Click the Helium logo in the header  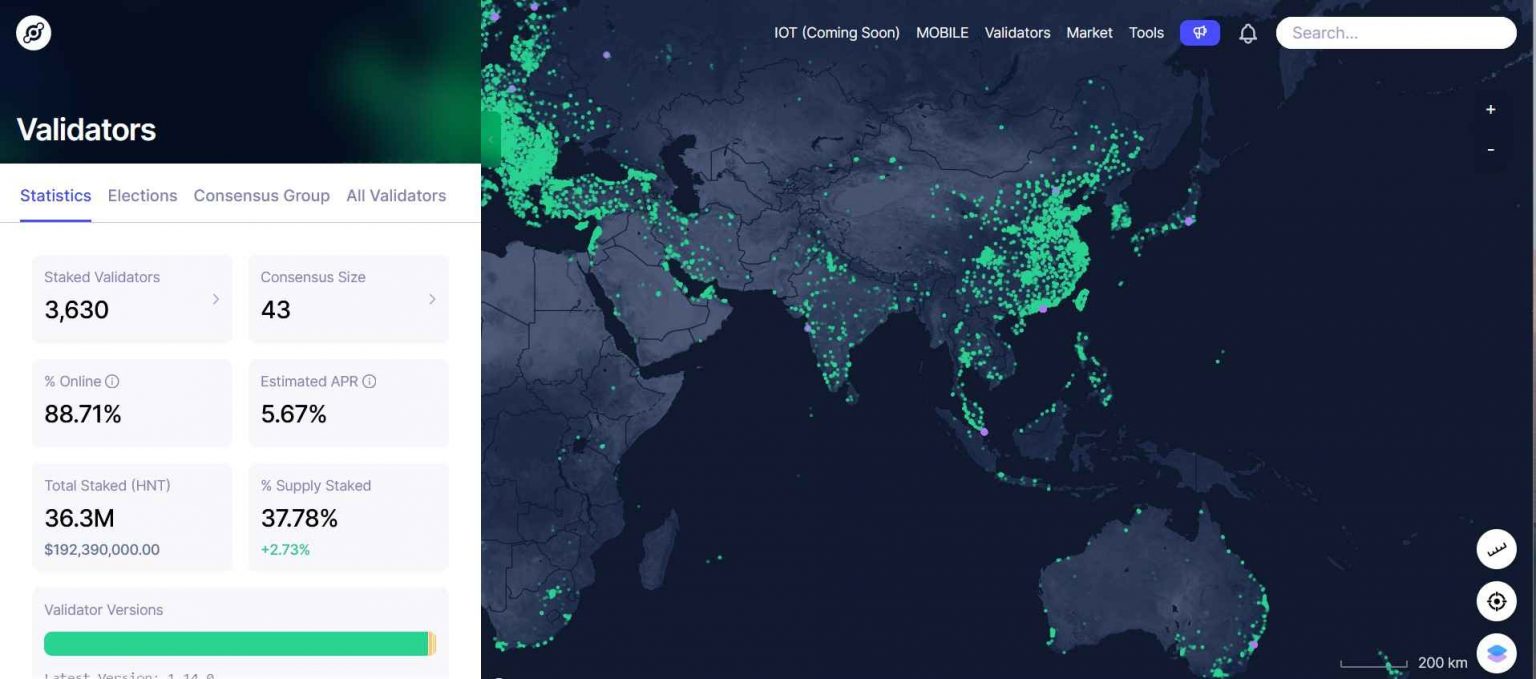(x=33, y=33)
